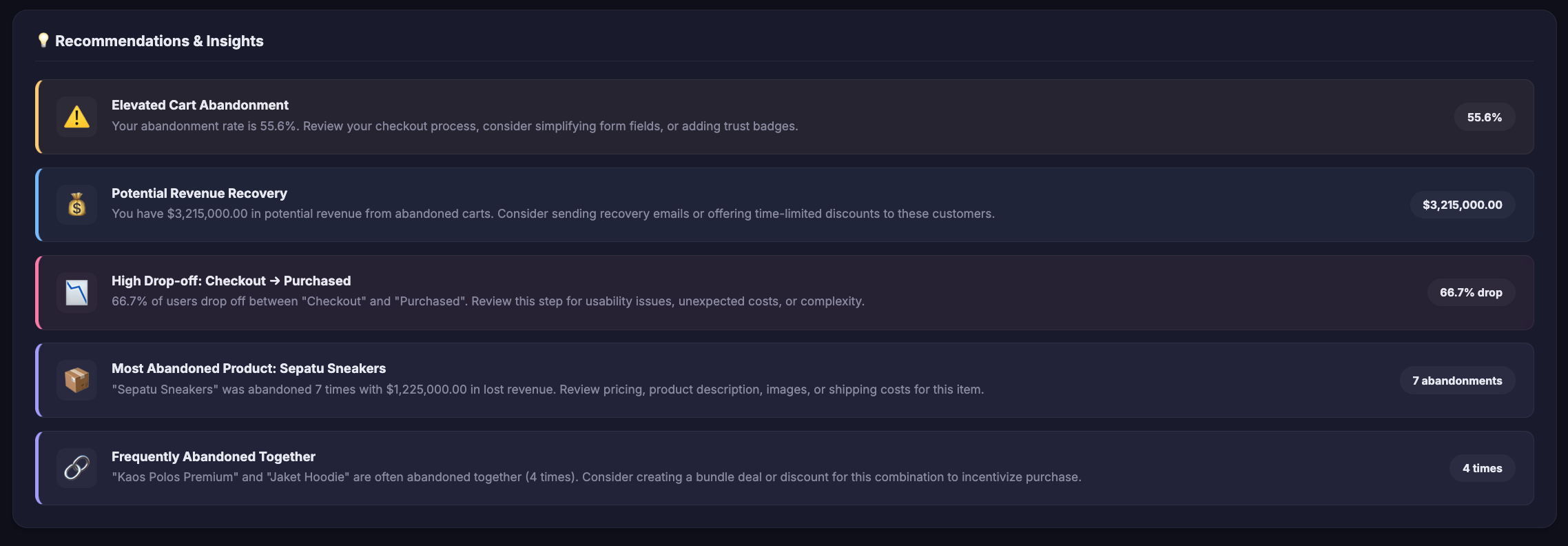1568x546 pixels.
Task: Click the checkout process review description text
Action: 455,126
